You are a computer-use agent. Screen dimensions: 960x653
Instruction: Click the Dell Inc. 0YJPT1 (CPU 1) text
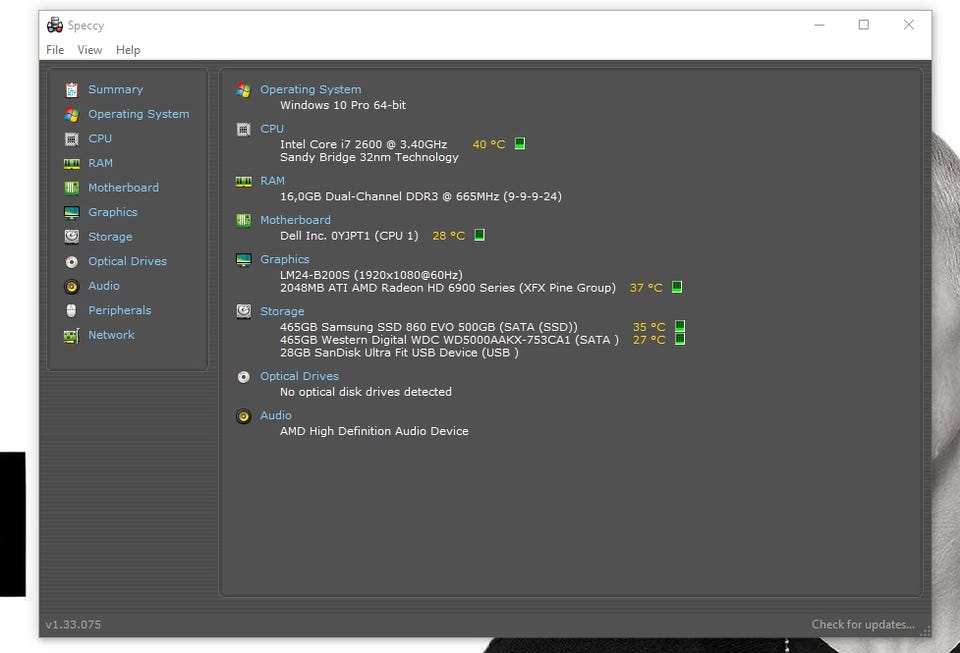point(349,236)
